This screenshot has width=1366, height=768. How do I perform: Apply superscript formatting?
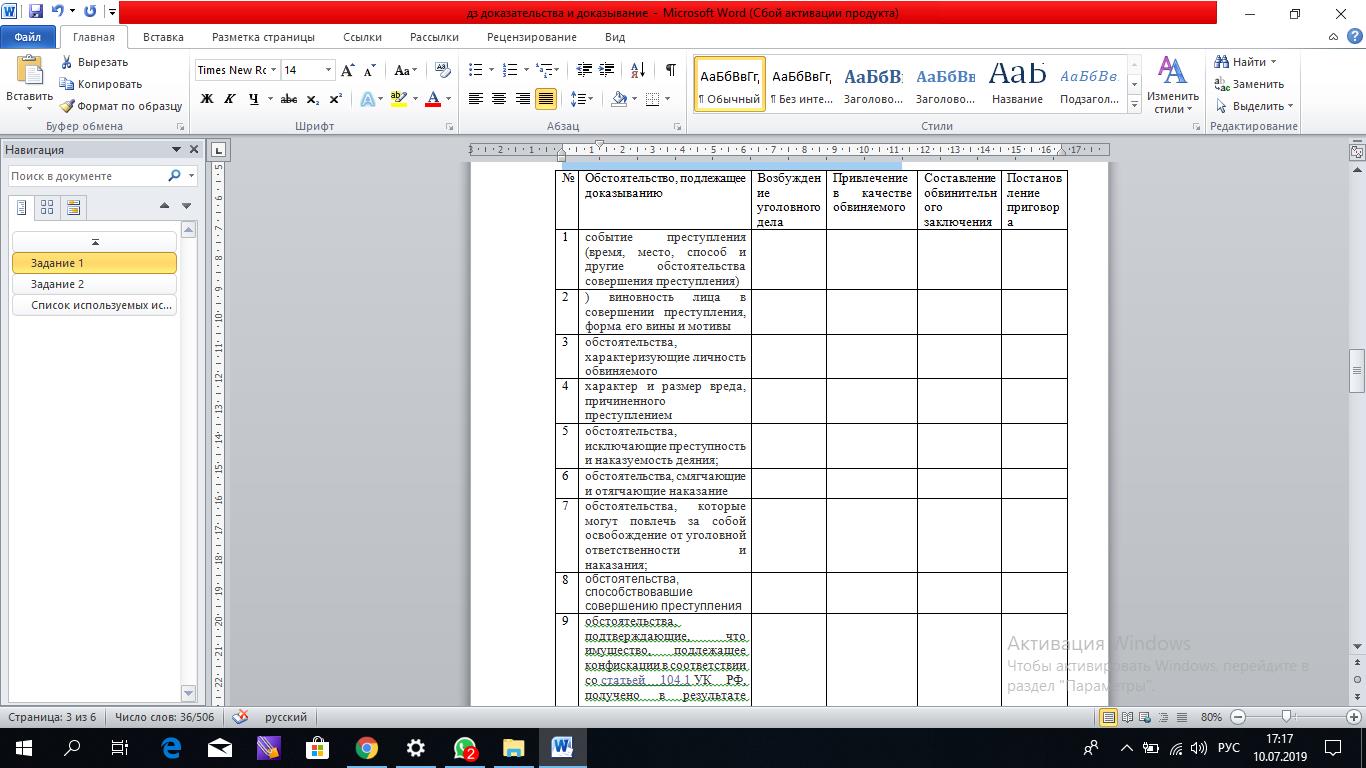point(336,99)
